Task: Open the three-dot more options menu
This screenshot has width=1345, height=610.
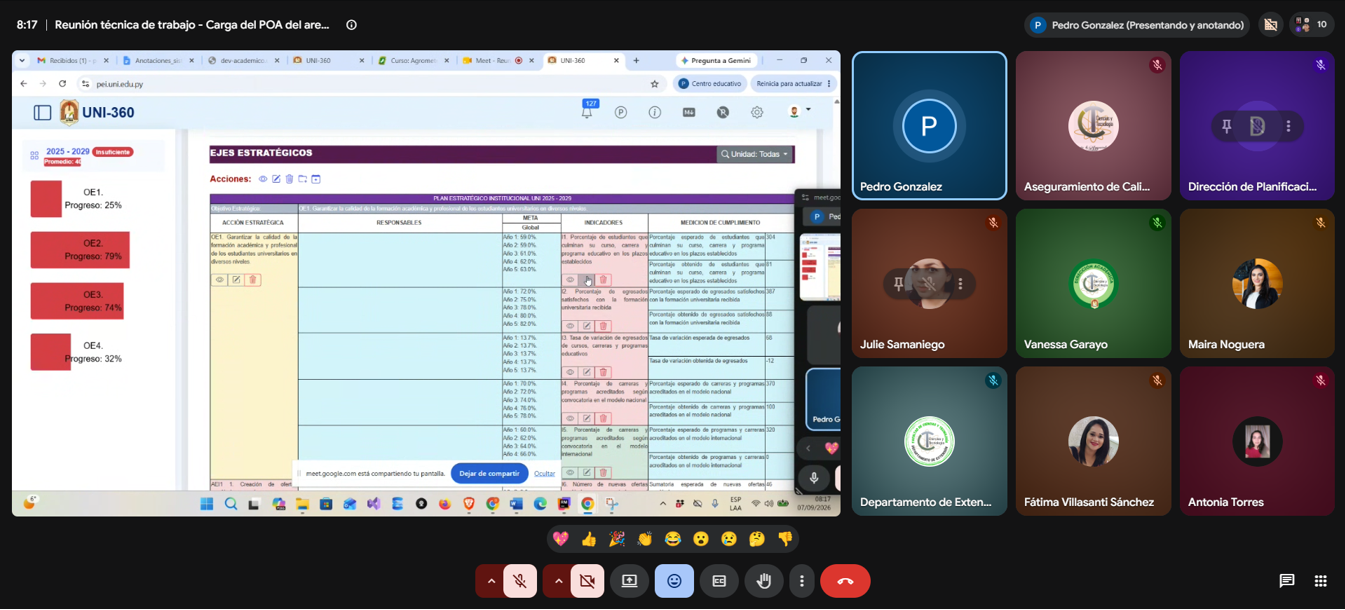Action: tap(802, 581)
